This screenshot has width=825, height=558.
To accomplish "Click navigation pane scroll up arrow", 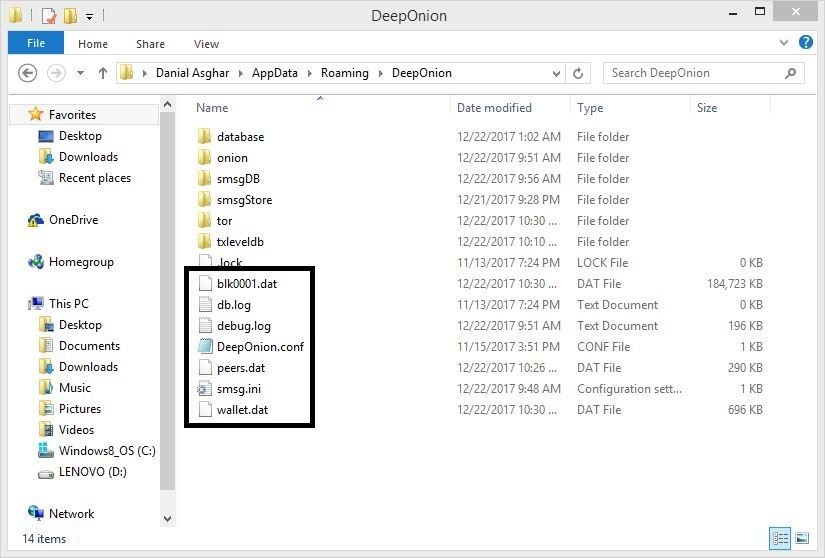I will coord(167,105).
